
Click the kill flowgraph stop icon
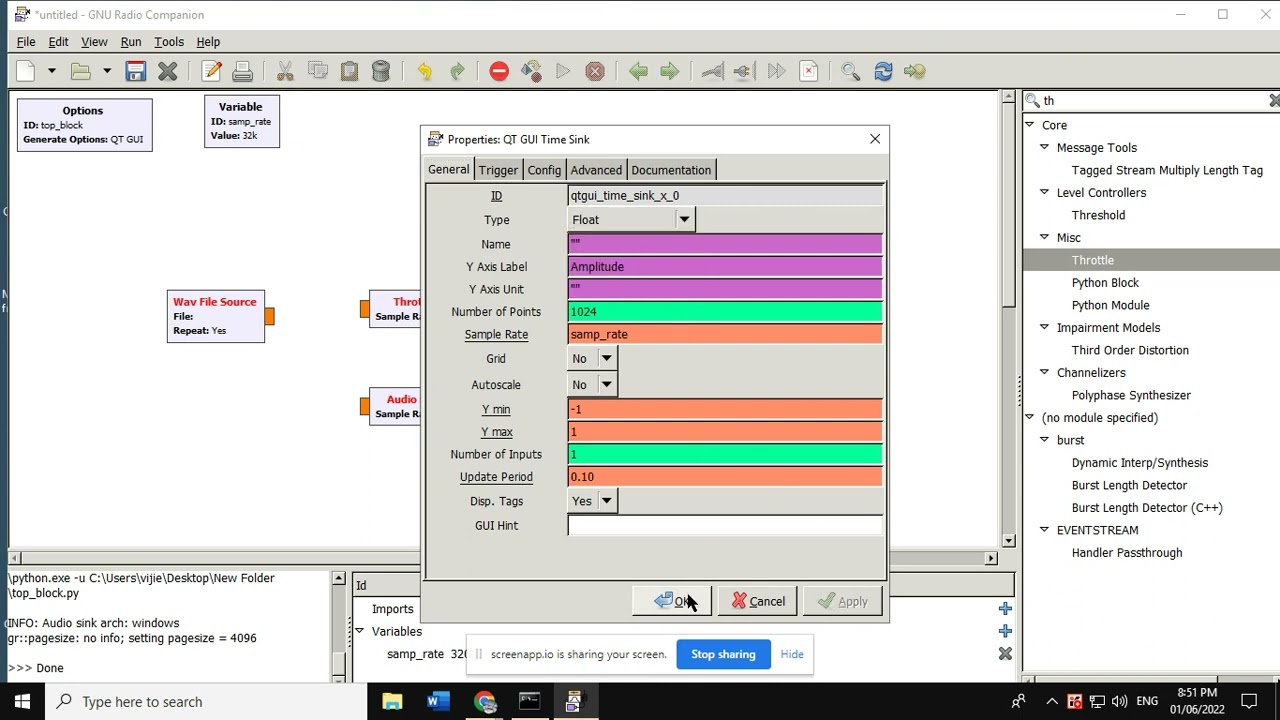595,71
